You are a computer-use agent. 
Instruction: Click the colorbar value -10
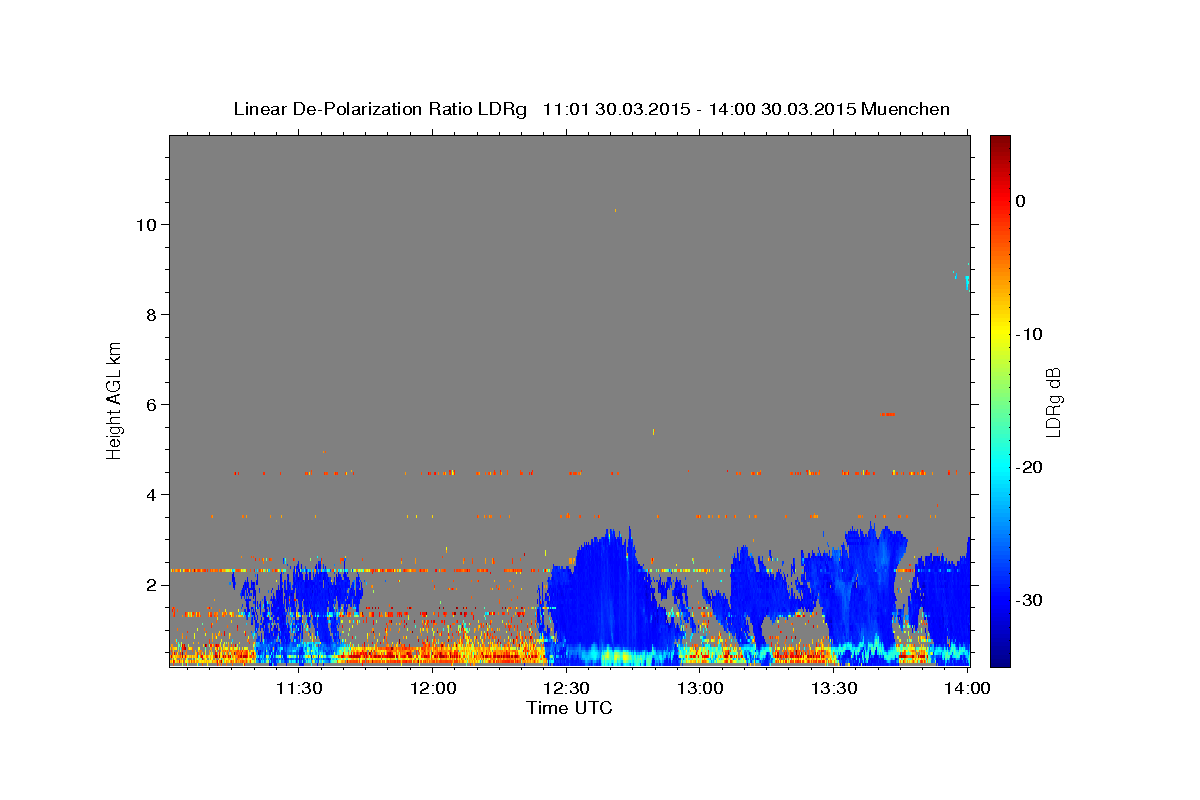[x=1028, y=334]
